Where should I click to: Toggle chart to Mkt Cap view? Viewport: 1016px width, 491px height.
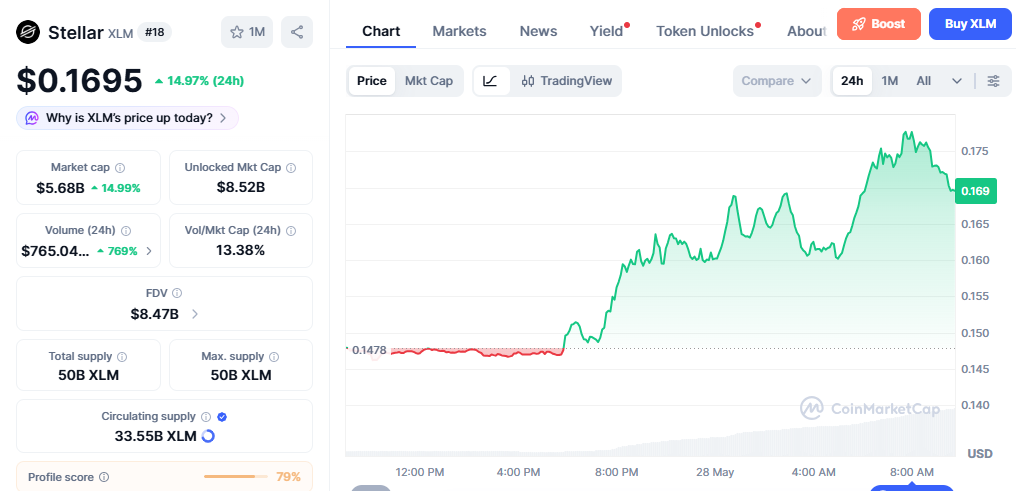pyautogui.click(x=429, y=81)
